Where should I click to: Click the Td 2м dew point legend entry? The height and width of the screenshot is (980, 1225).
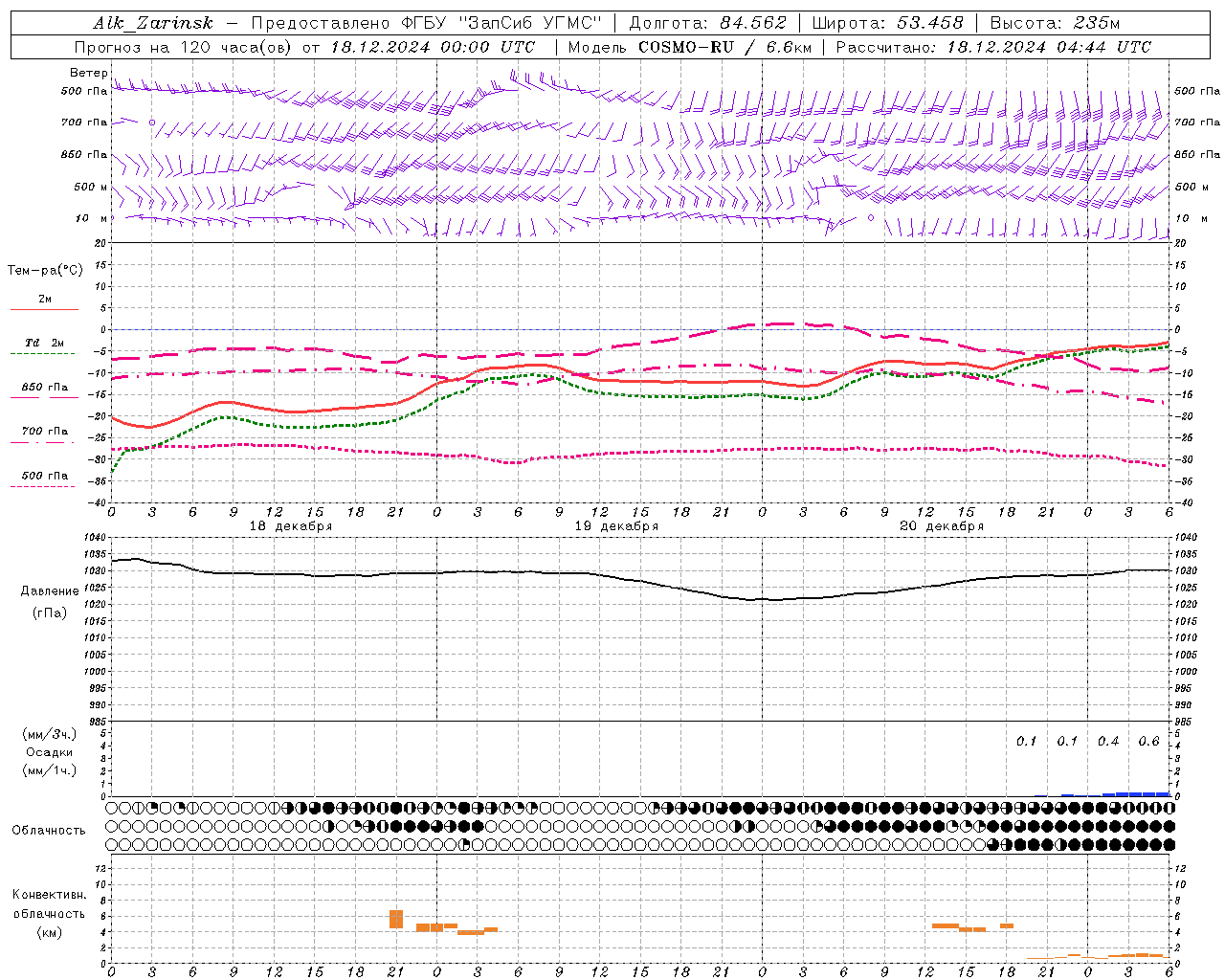point(44,343)
